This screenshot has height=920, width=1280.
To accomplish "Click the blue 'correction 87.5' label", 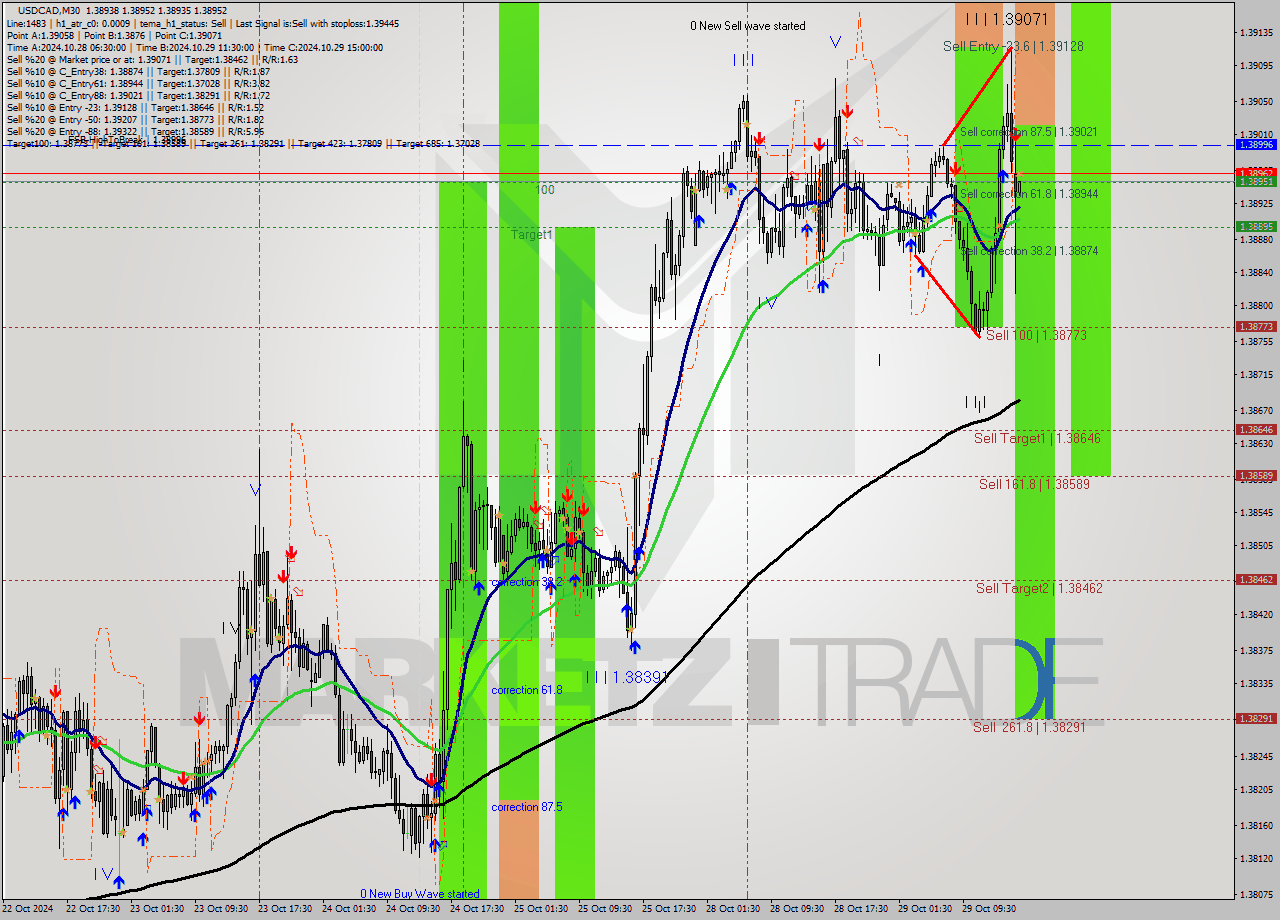I will click(527, 807).
